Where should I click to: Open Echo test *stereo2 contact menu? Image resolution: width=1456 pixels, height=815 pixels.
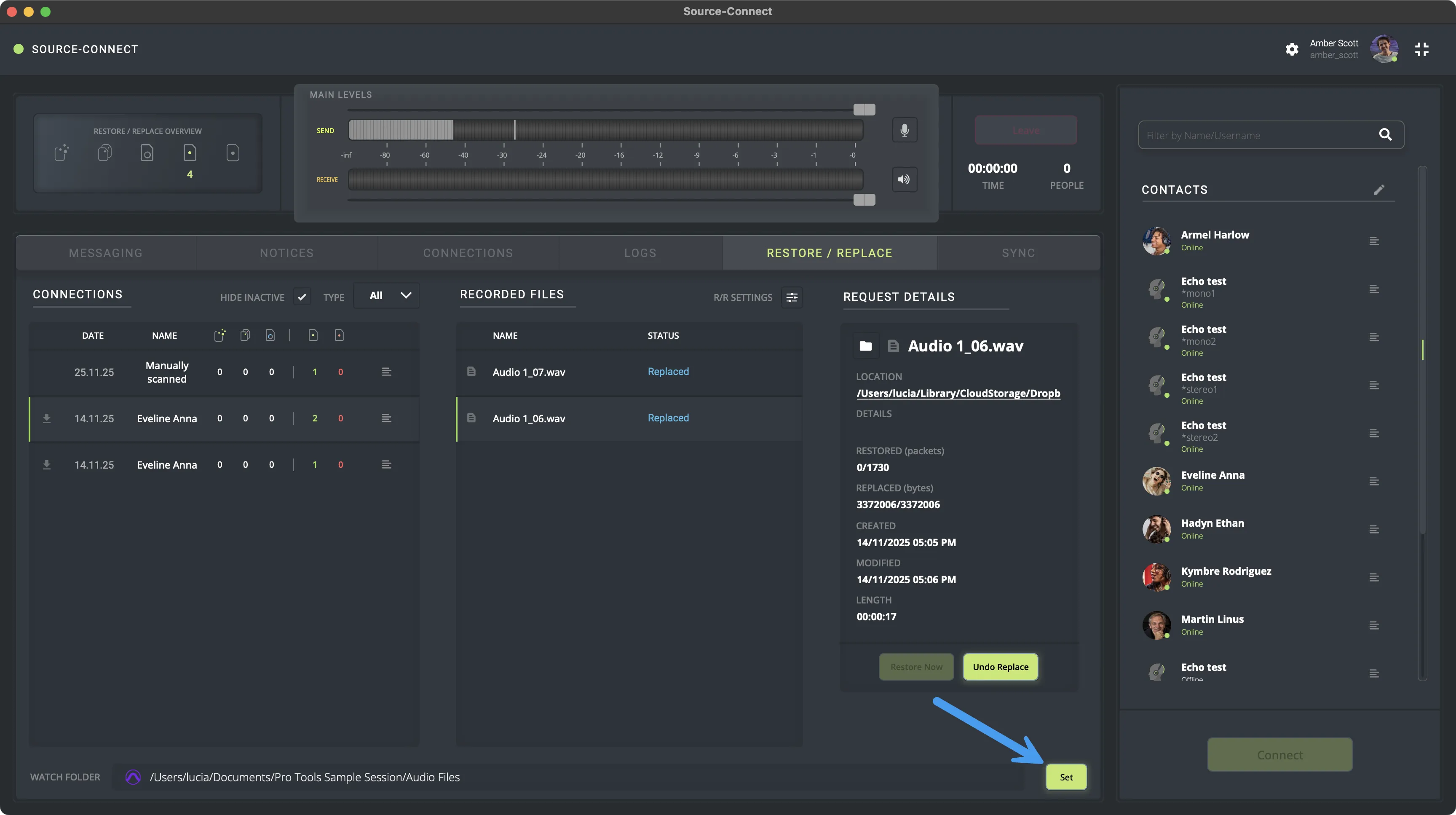(1374, 434)
